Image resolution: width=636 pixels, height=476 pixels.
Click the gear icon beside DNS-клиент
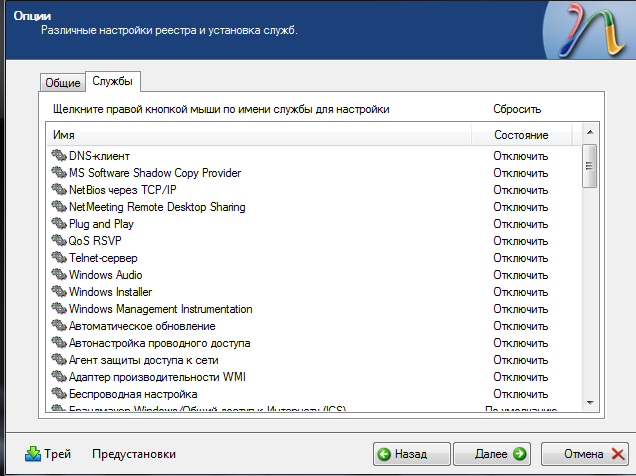pos(58,156)
